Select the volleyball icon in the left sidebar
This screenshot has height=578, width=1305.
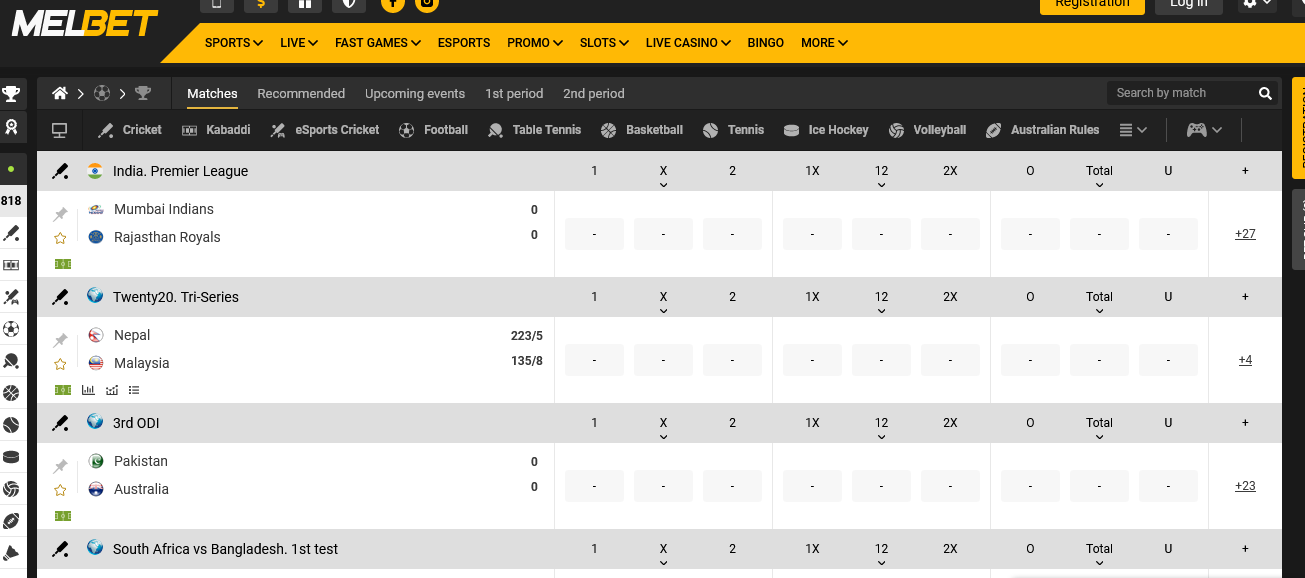point(11,489)
